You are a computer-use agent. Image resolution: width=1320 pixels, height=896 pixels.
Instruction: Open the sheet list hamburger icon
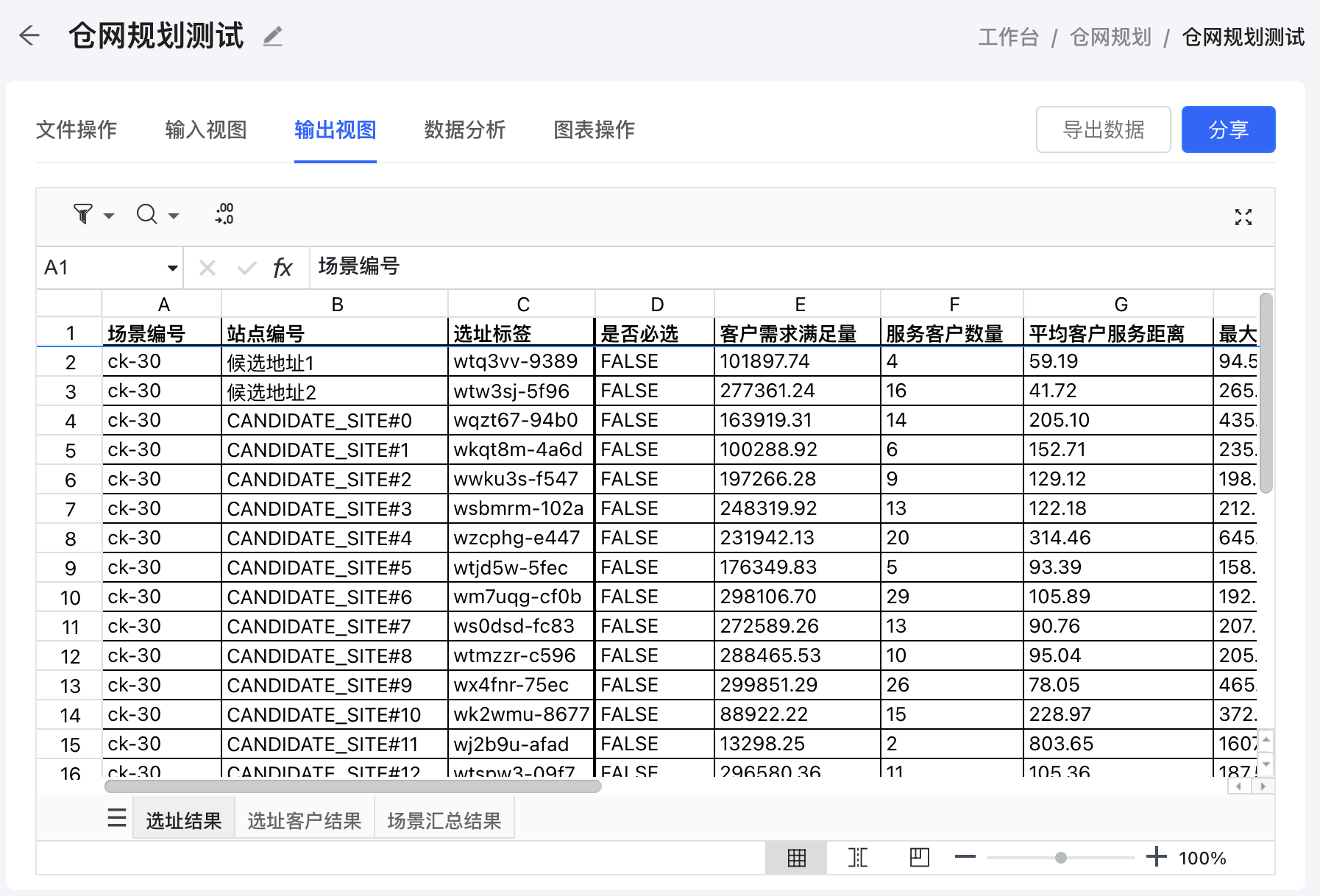coord(117,818)
